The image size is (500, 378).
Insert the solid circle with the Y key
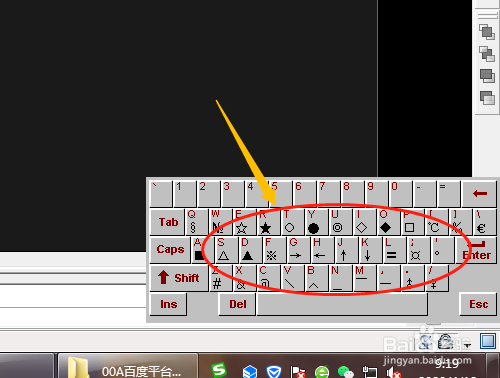[x=316, y=222]
